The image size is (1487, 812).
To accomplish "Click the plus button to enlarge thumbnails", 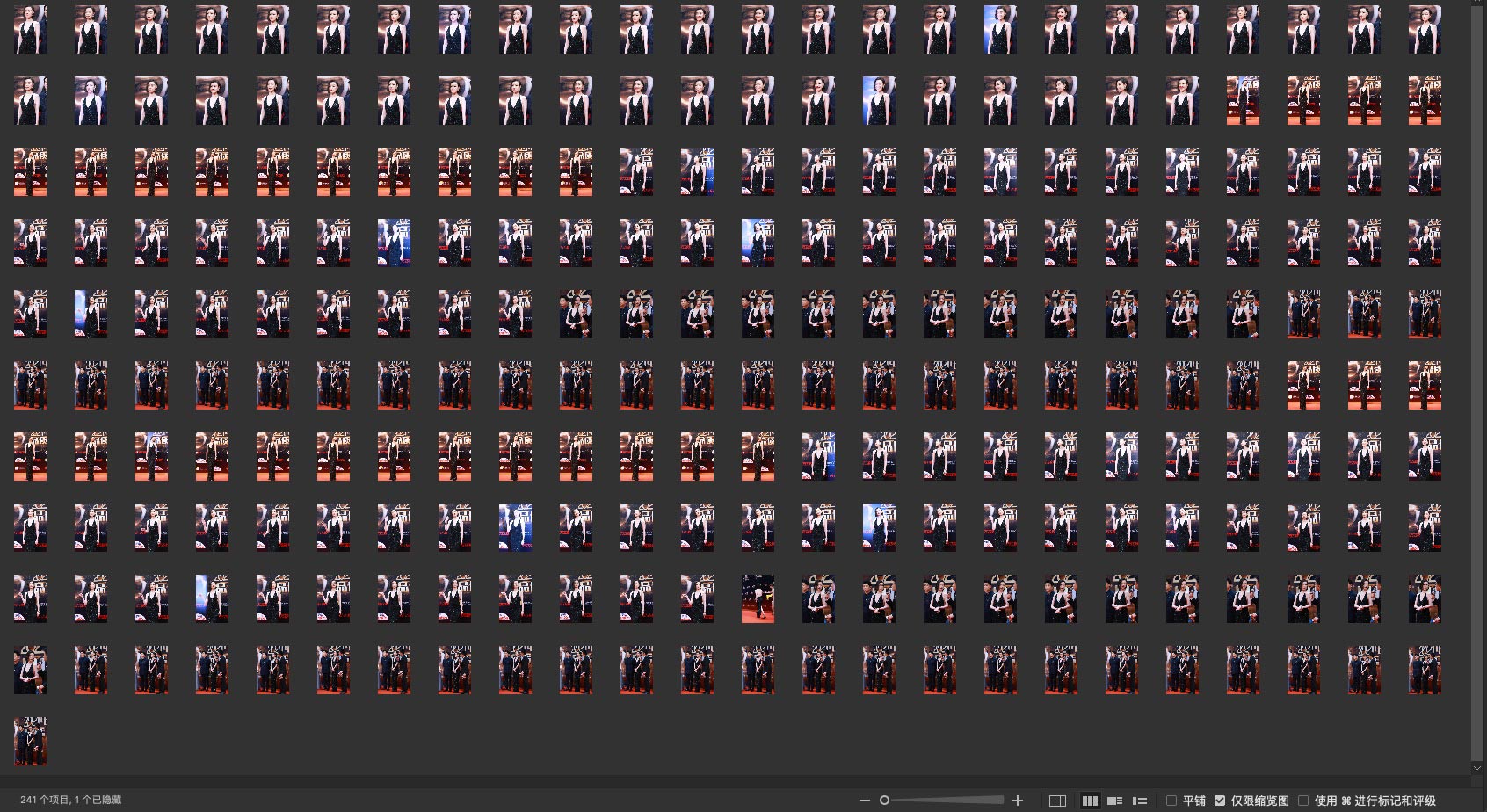I will click(x=1018, y=801).
